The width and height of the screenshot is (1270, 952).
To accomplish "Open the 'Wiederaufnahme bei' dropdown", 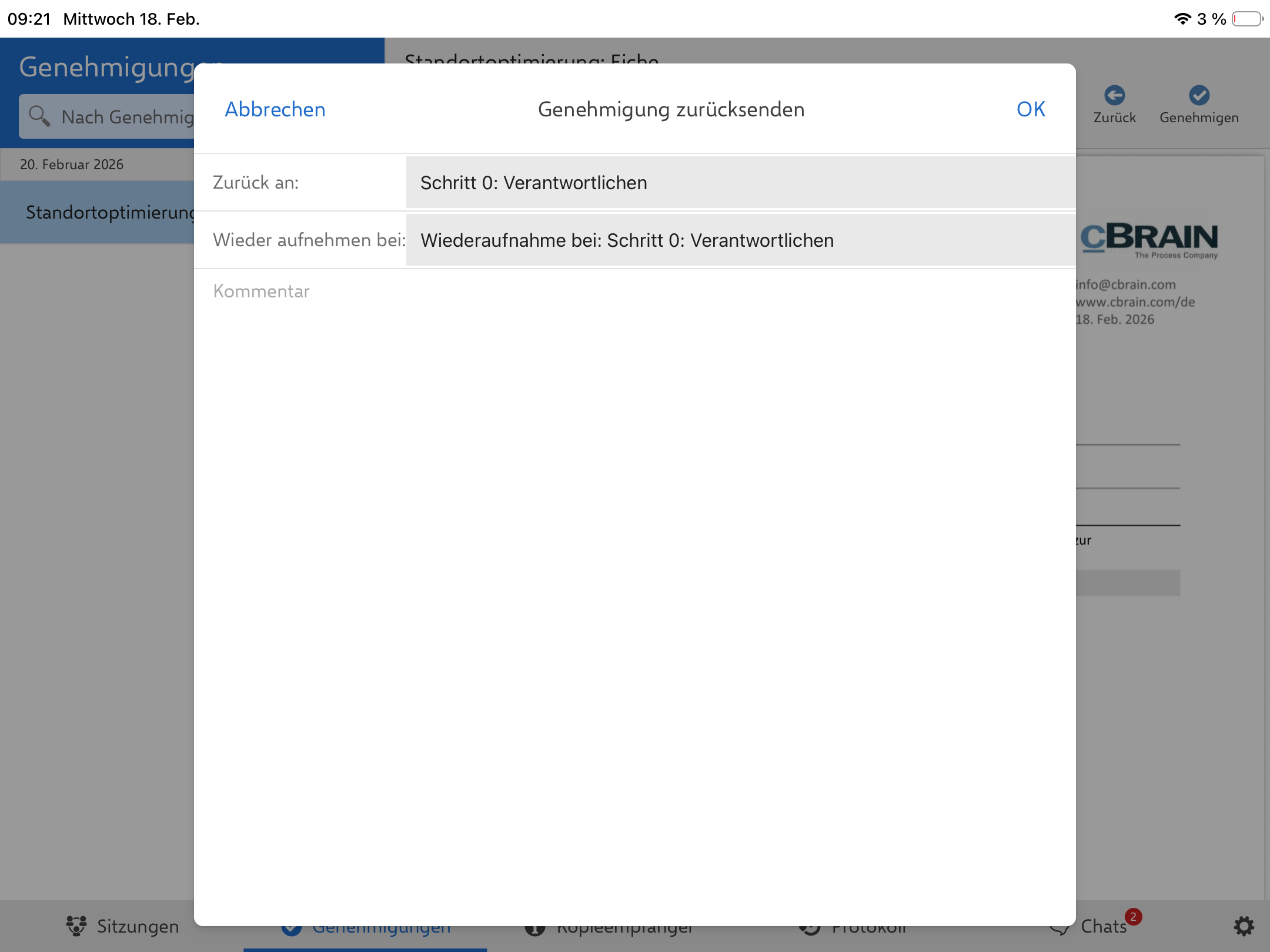I will pyautogui.click(x=740, y=240).
